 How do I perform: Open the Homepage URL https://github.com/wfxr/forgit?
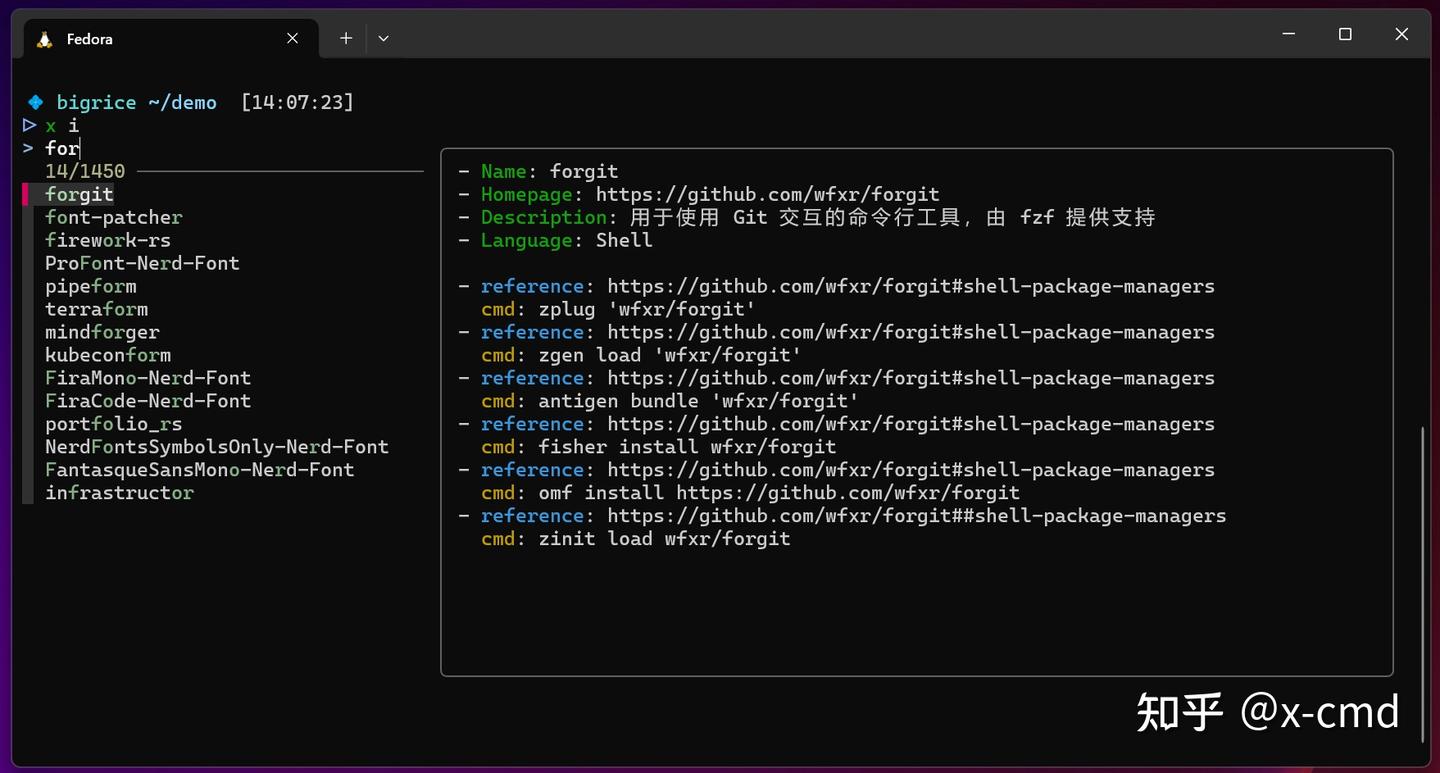click(x=768, y=194)
